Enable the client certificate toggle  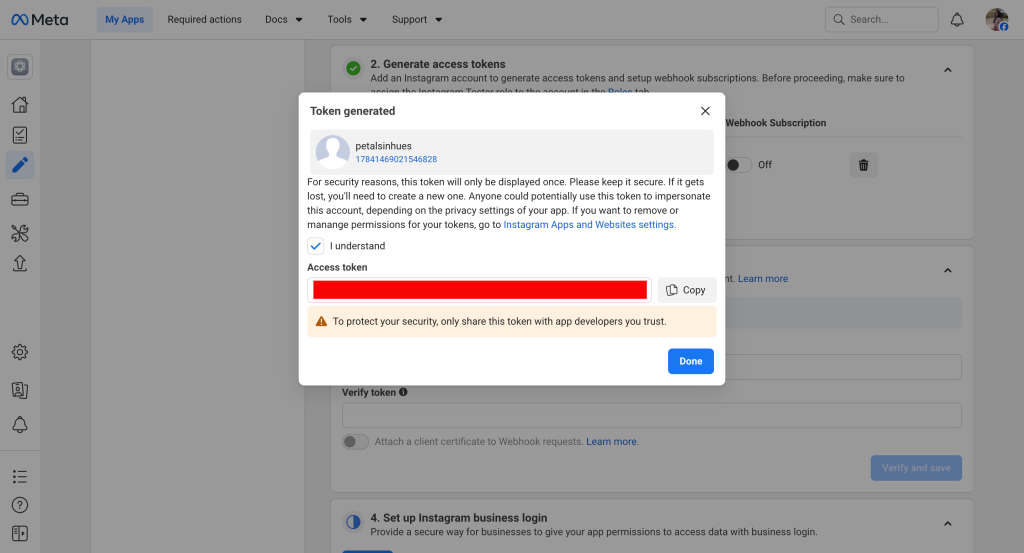click(x=355, y=441)
